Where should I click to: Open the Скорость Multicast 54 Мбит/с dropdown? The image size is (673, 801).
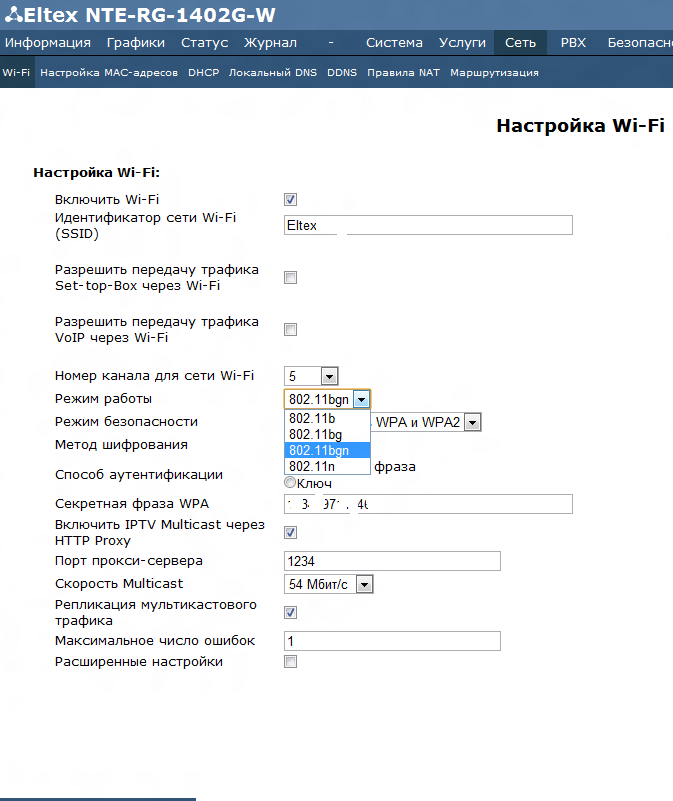(x=329, y=584)
